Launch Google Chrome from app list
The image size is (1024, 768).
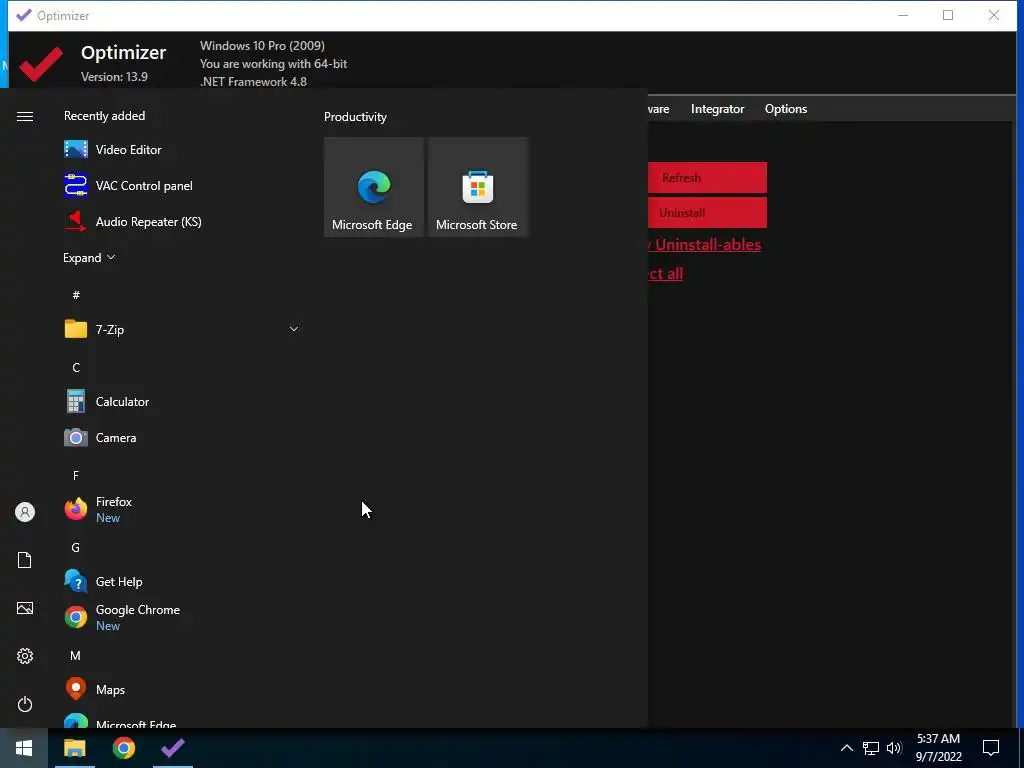pyautogui.click(x=182, y=617)
